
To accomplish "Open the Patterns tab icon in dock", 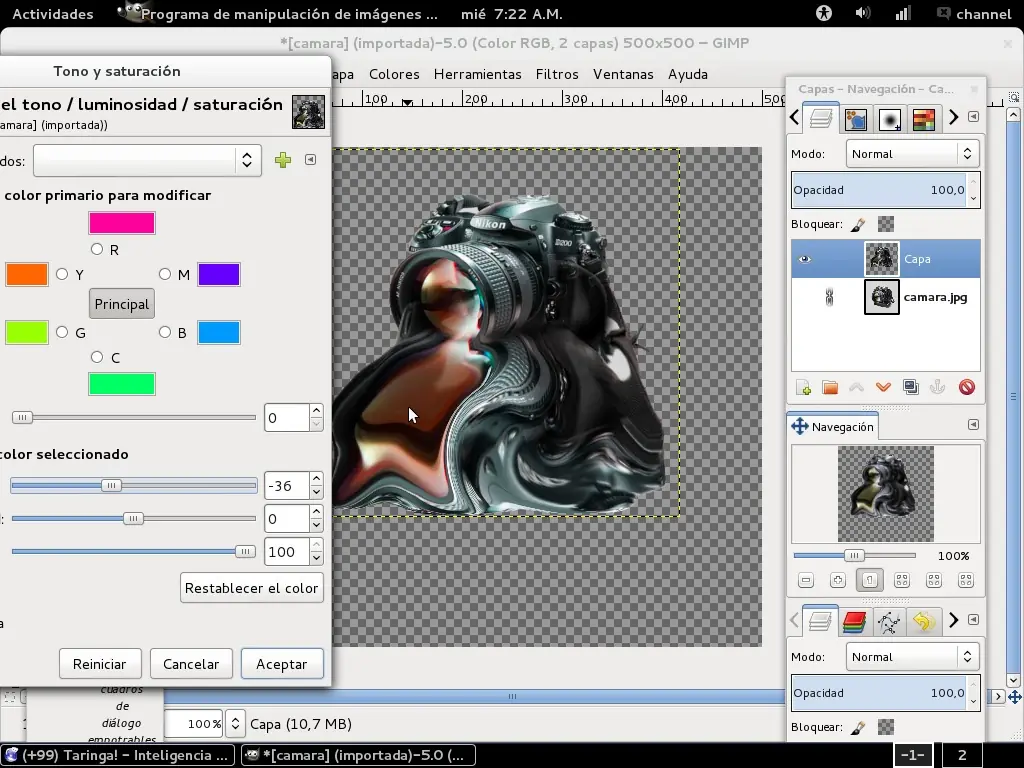I will pos(923,120).
